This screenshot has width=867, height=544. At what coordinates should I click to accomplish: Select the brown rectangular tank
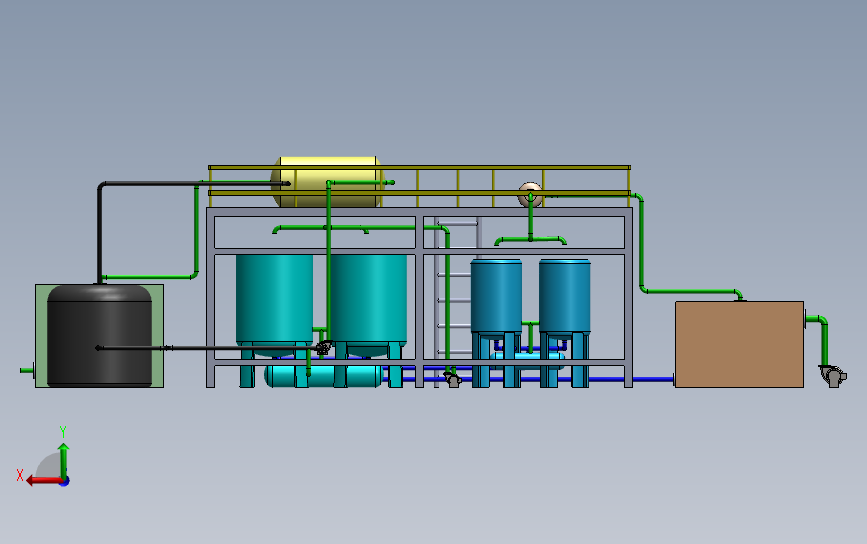(739, 344)
